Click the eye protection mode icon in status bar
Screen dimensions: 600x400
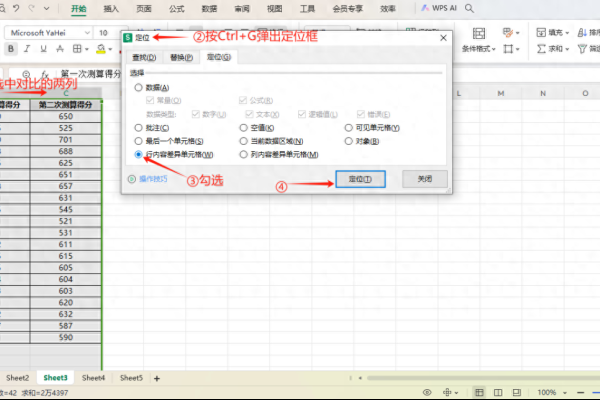click(x=427, y=392)
